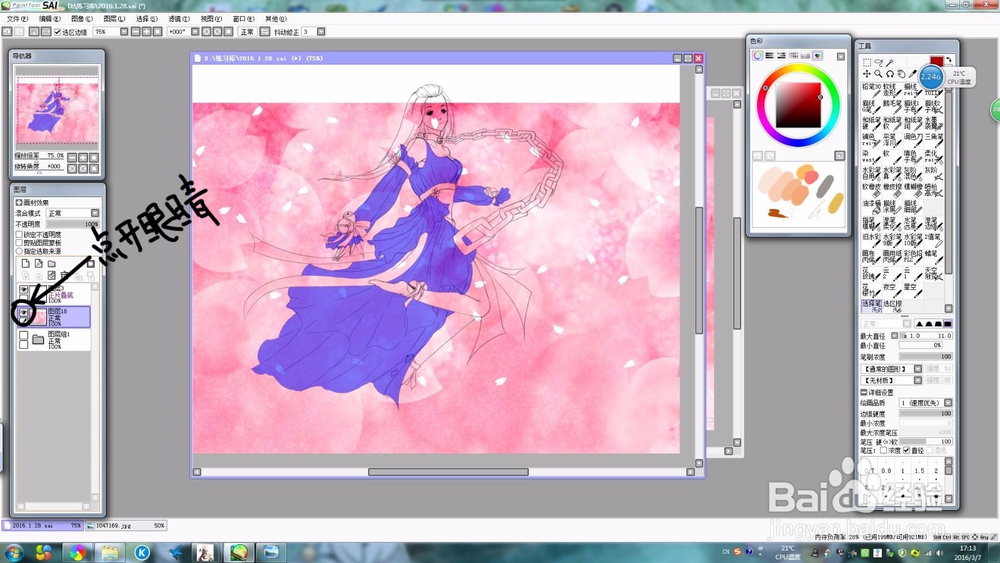Clear the current layer
This screenshot has height=563, width=1000.
(x=52, y=275)
